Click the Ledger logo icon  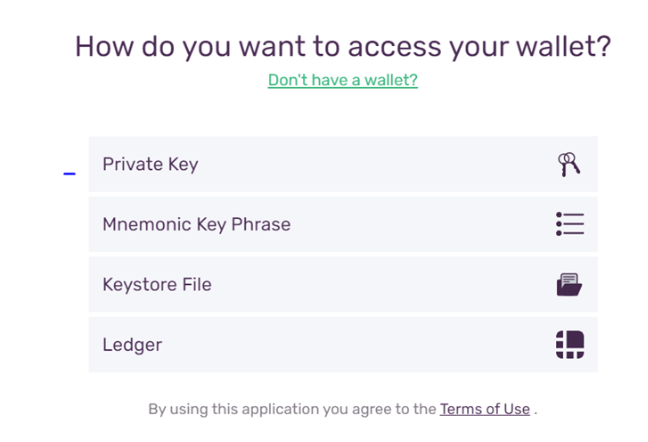tap(570, 345)
